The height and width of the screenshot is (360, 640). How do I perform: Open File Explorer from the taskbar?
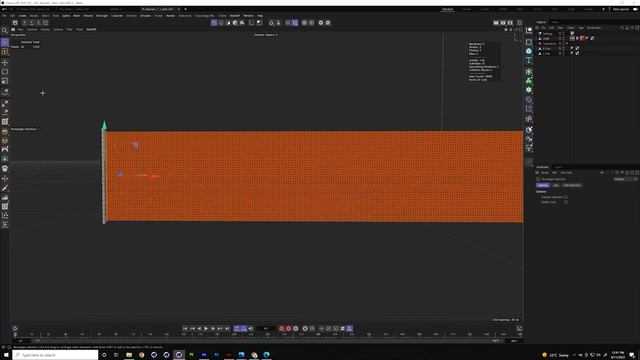tap(129, 355)
